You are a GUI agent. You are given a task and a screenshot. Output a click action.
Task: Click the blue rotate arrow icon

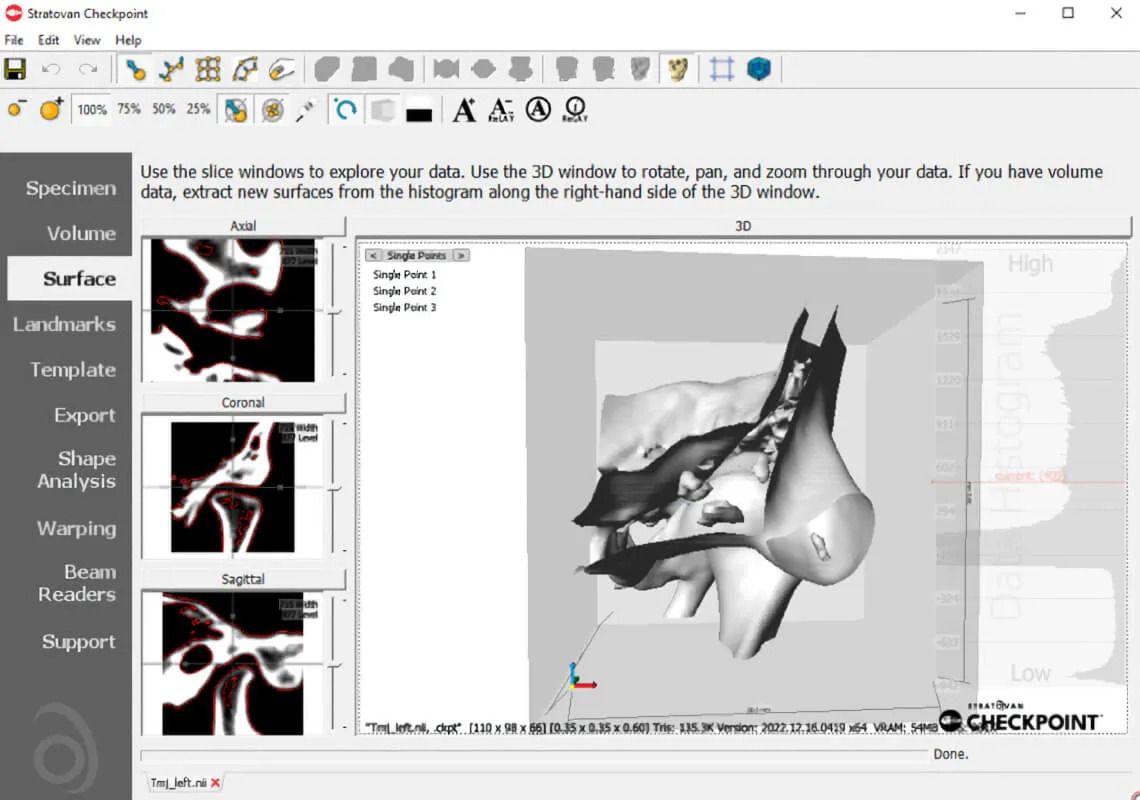click(x=345, y=110)
